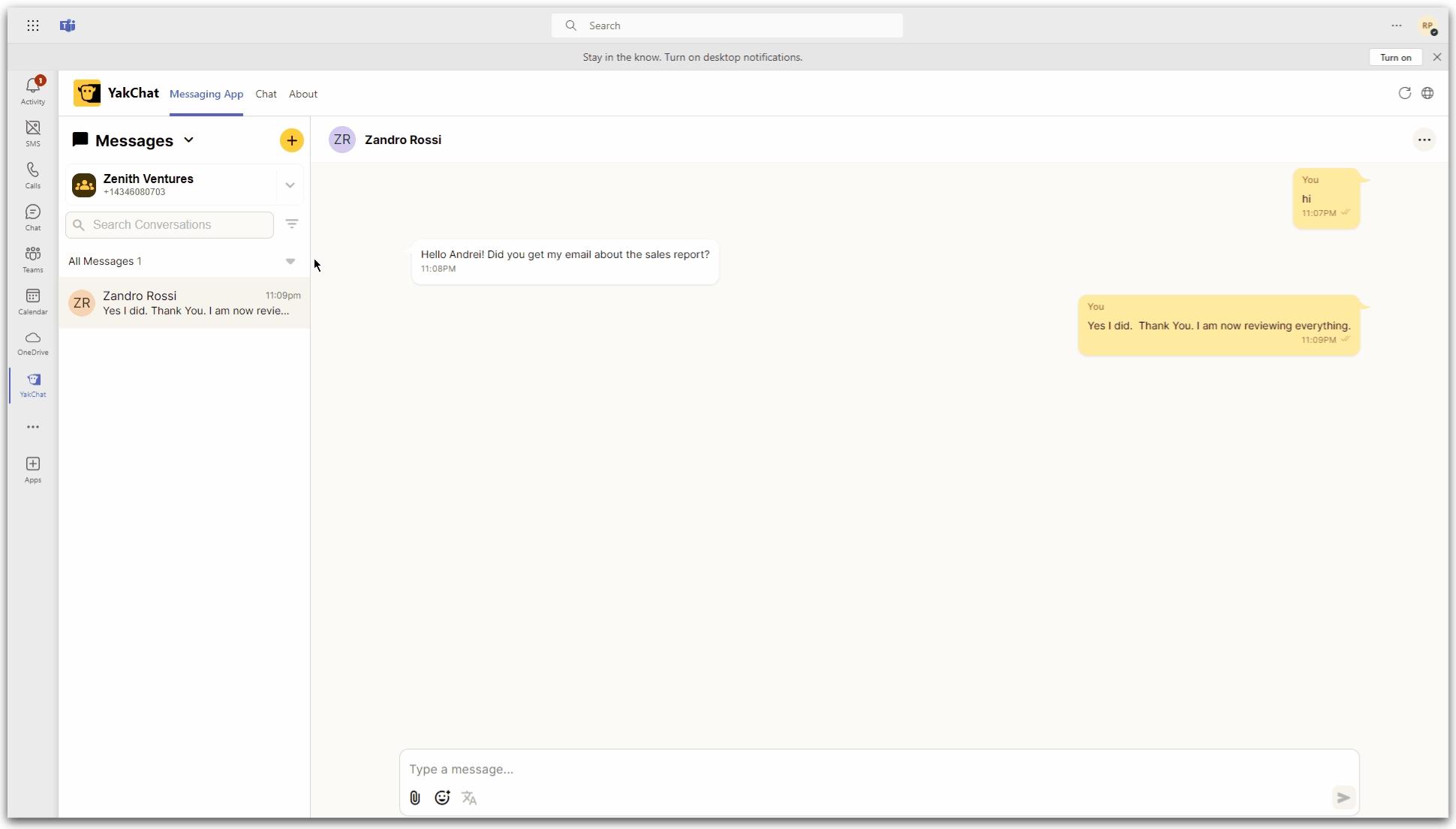Turn on desktop notifications
Image resolution: width=1456 pixels, height=829 pixels.
coord(1395,57)
